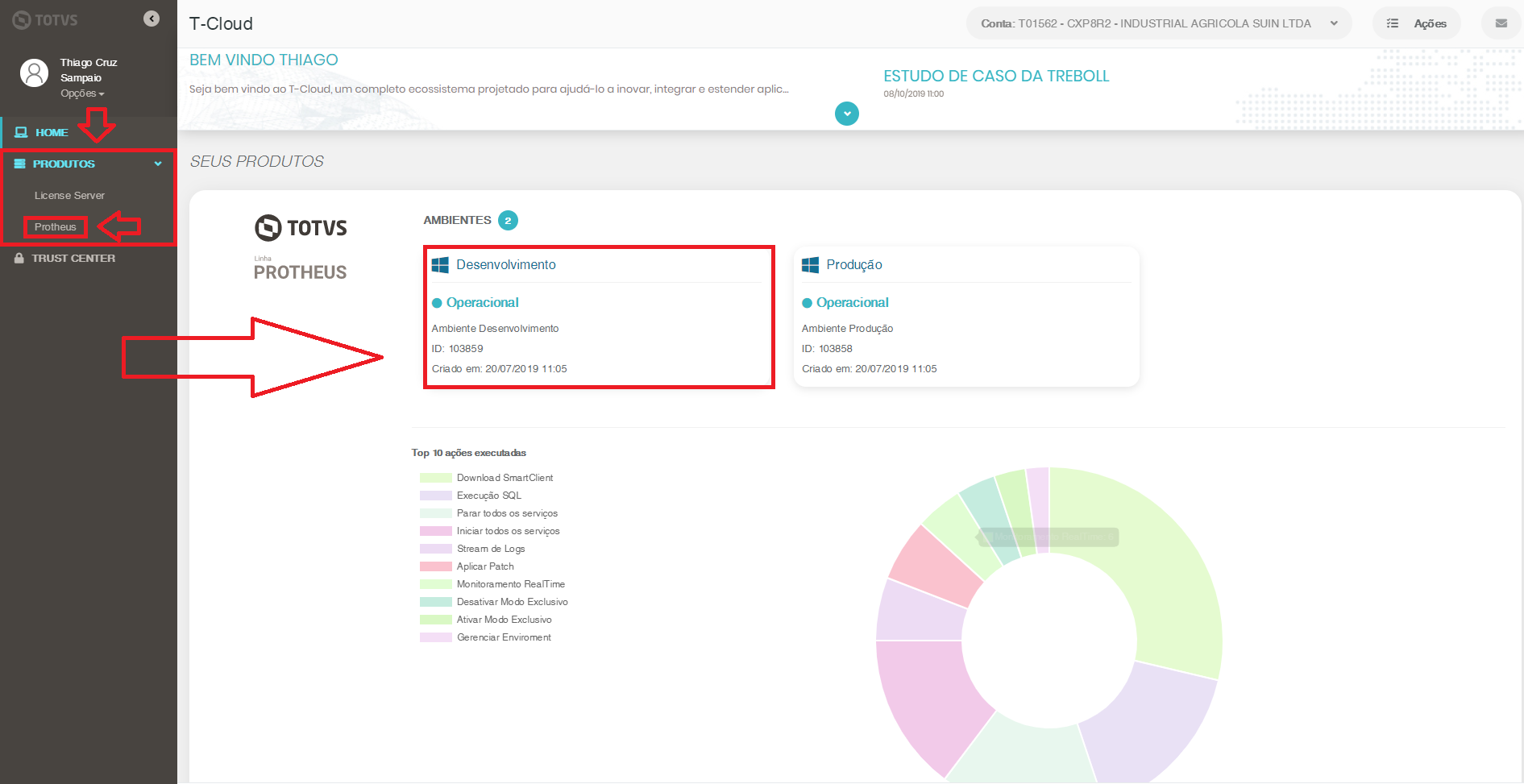This screenshot has width=1524, height=784.
Task: Select Protheus submenu item
Action: pyautogui.click(x=55, y=226)
